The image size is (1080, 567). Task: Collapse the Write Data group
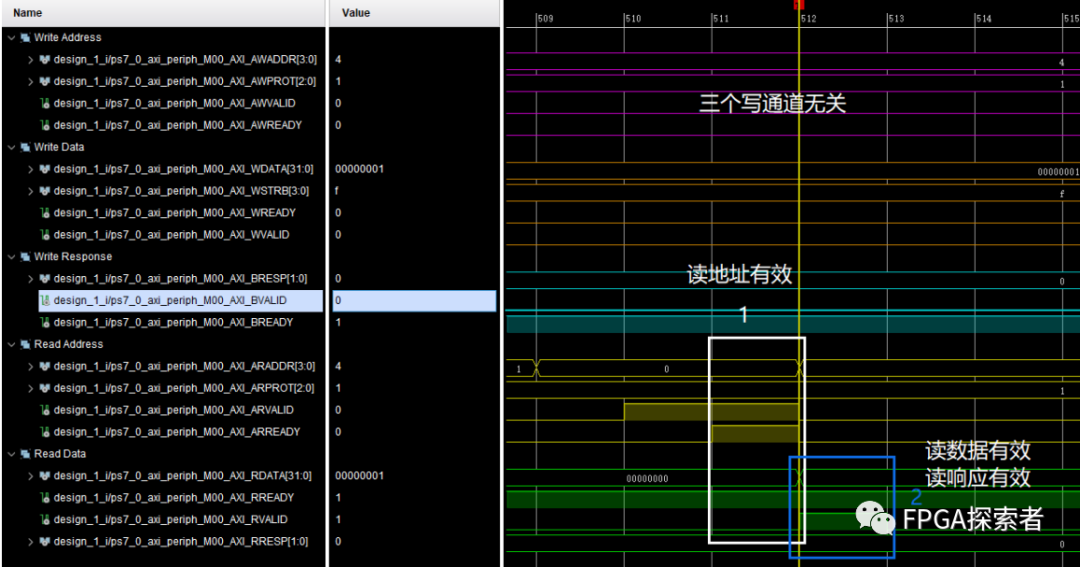[11, 147]
